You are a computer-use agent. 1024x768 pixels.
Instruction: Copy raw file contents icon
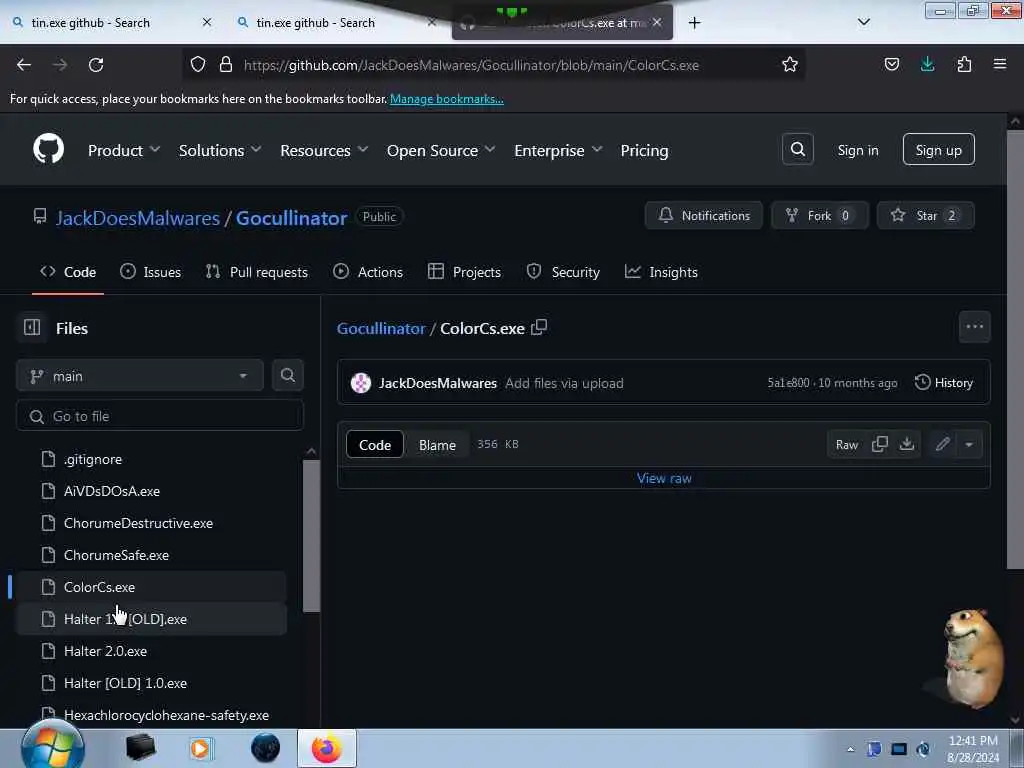pyautogui.click(x=880, y=444)
